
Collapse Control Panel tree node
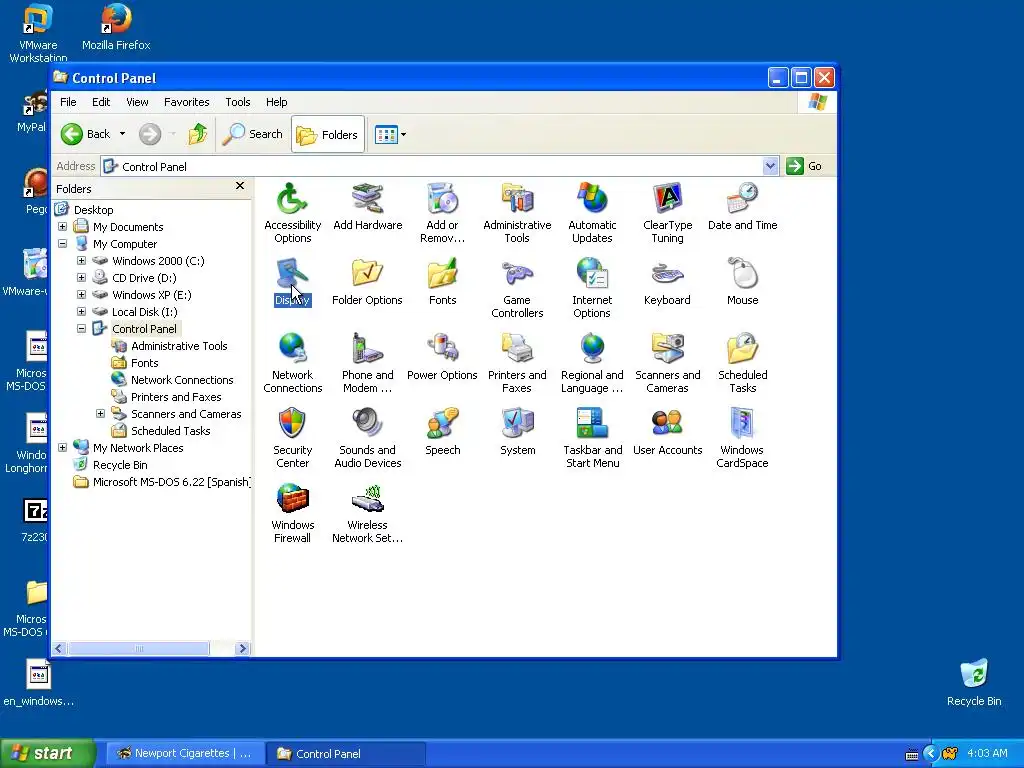pyautogui.click(x=82, y=328)
